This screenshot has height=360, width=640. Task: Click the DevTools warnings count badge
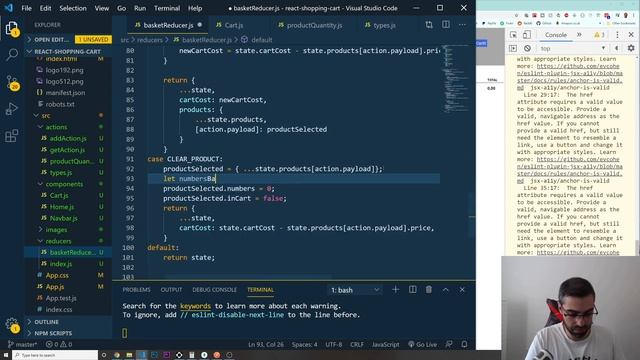[599, 35]
